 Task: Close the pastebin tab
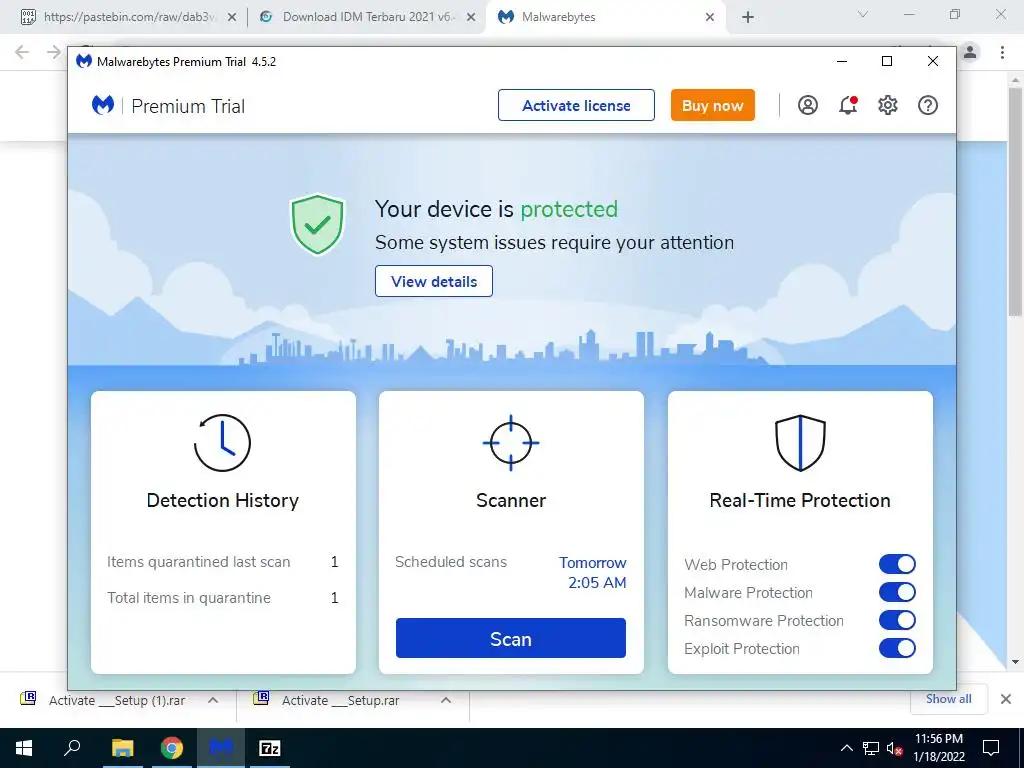[232, 18]
